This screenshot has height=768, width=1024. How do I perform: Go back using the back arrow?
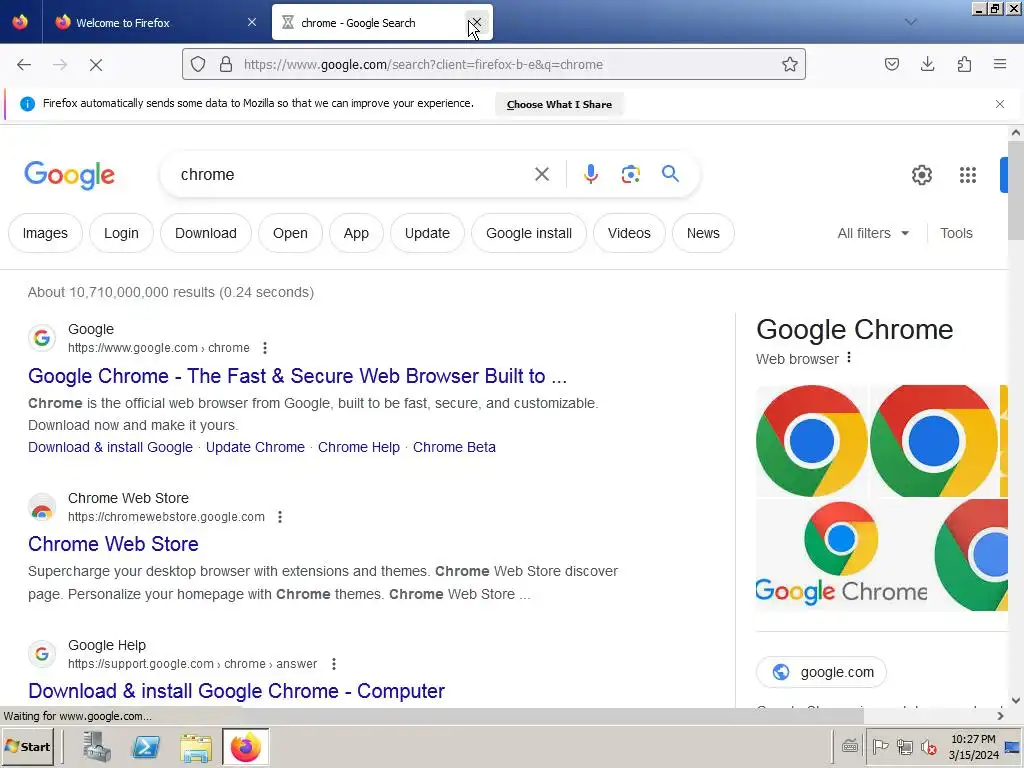(24, 65)
